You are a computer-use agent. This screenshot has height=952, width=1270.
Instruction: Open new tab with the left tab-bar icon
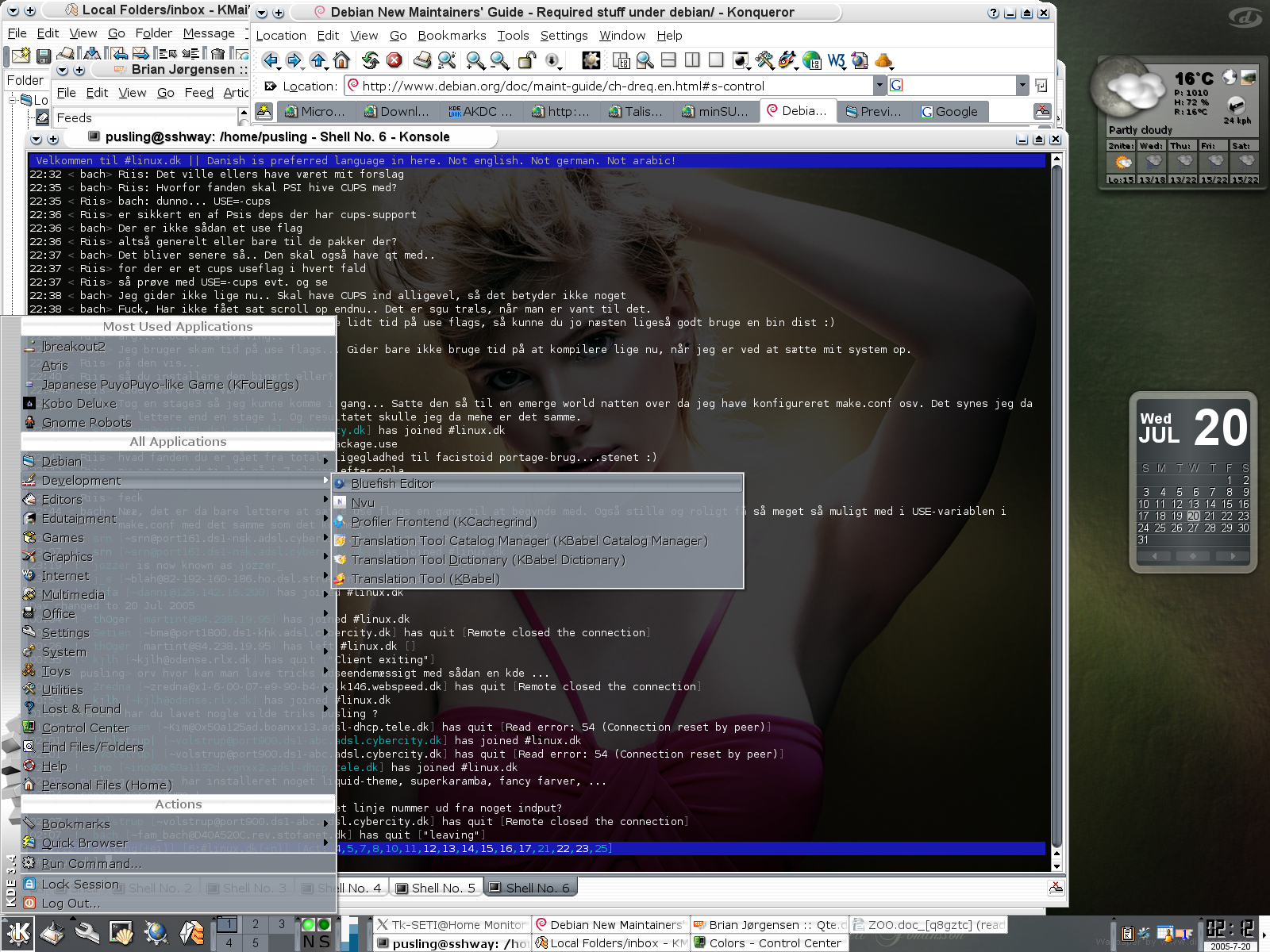264,112
